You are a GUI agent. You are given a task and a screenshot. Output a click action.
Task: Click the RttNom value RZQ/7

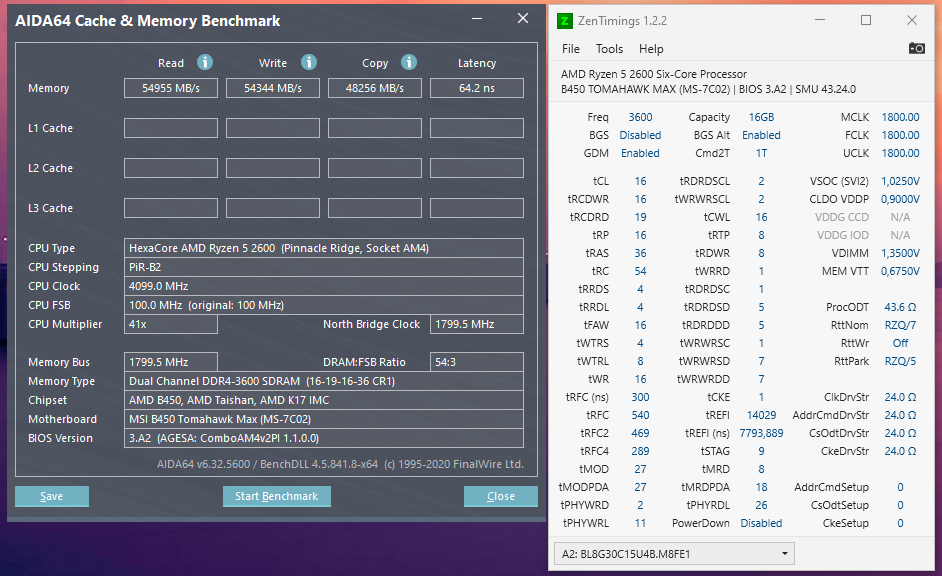pyautogui.click(x=900, y=325)
